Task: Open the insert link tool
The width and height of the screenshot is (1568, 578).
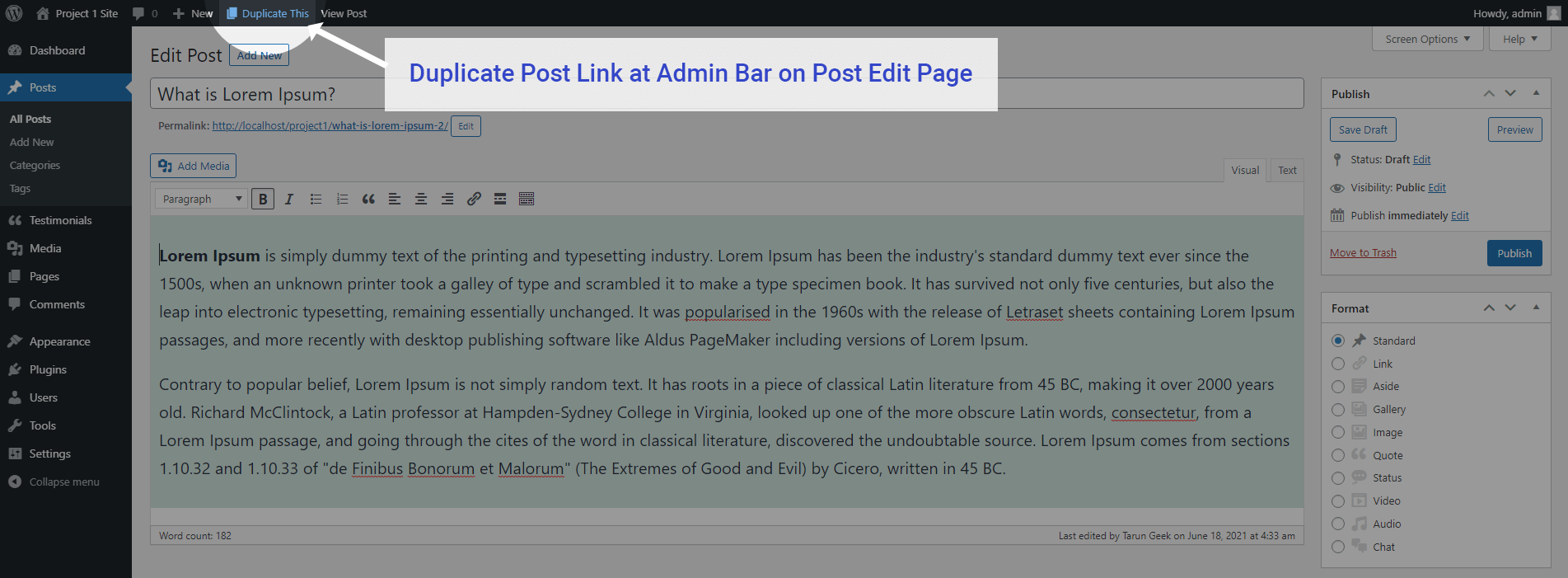Action: tap(474, 199)
